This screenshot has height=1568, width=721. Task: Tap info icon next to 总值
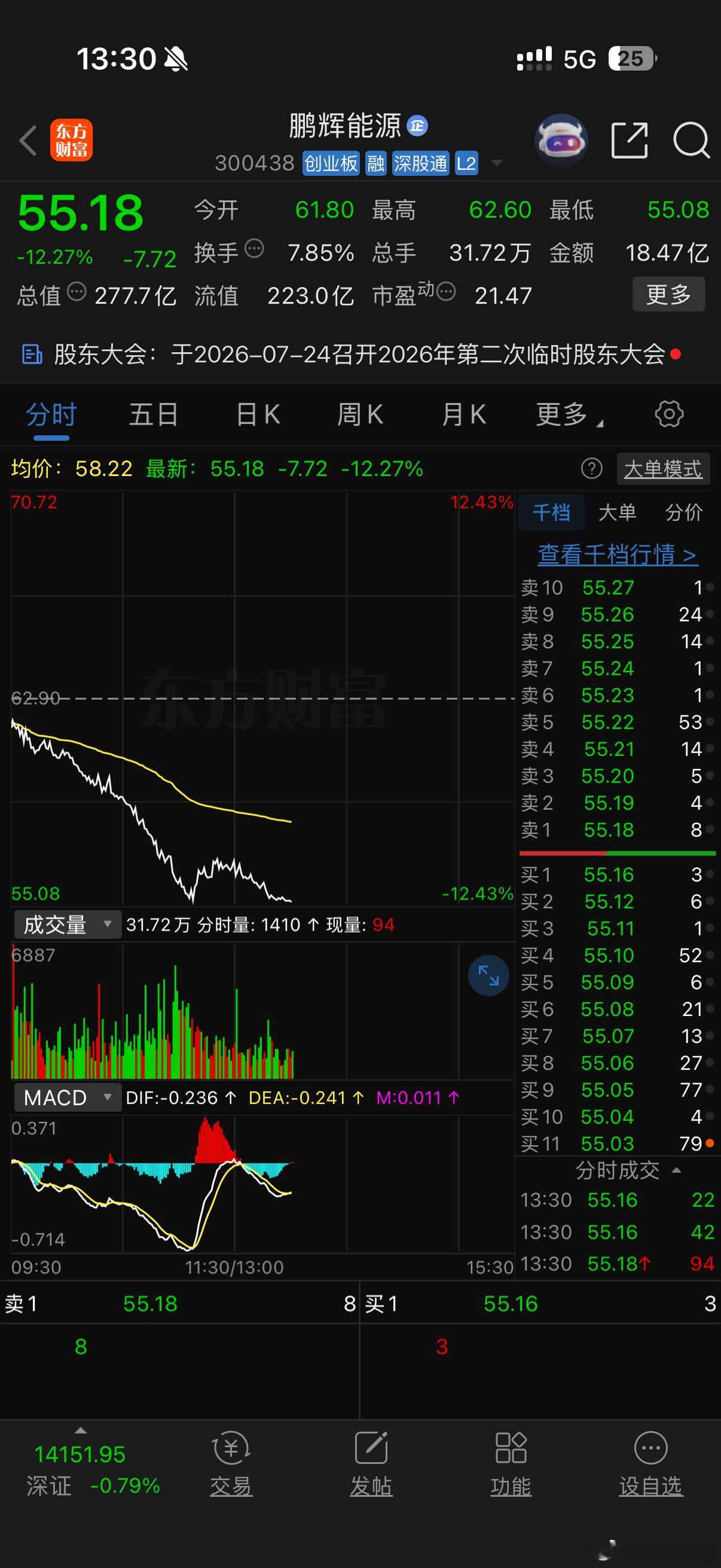click(77, 292)
